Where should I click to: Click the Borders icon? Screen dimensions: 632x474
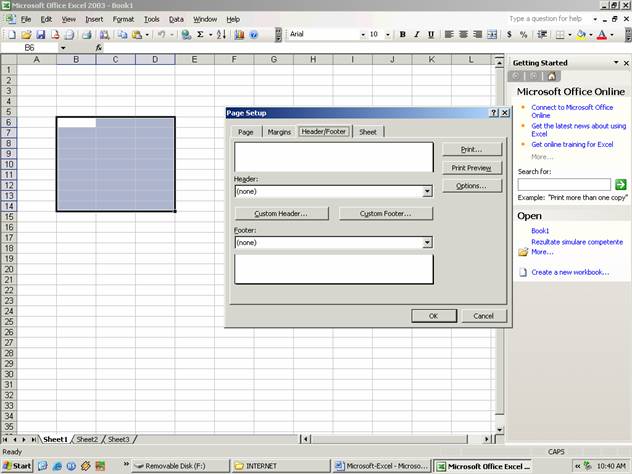(560, 35)
